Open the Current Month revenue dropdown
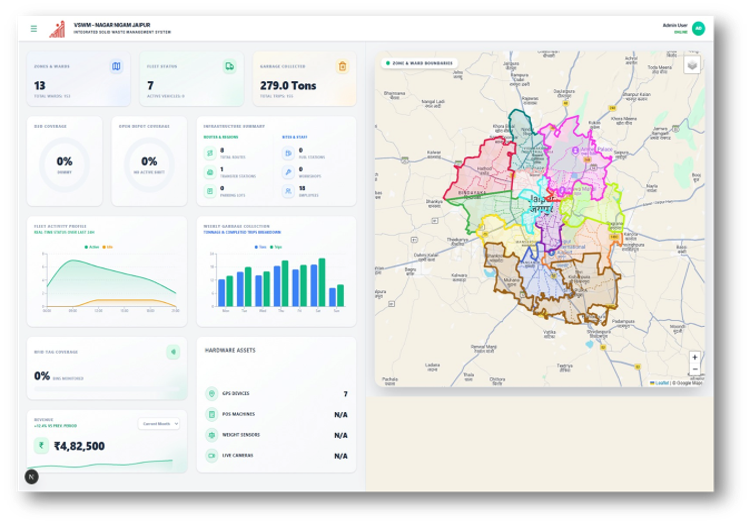Screen dimensions: 750x524 click(159, 424)
